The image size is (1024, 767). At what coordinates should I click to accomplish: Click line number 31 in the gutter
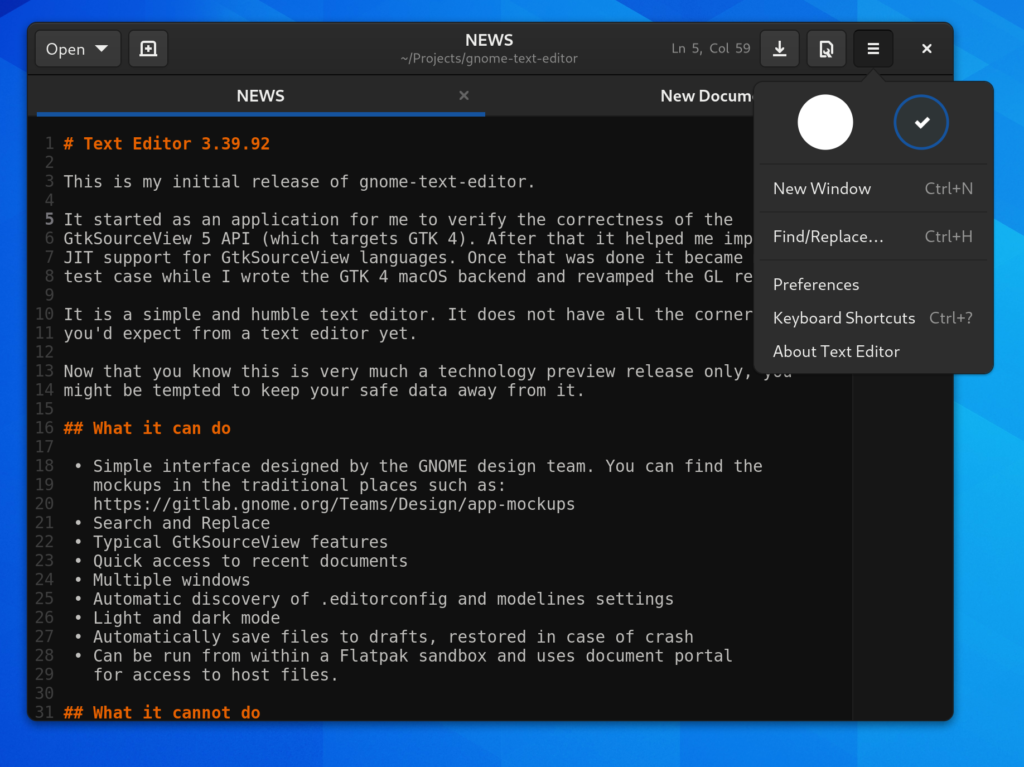point(44,712)
